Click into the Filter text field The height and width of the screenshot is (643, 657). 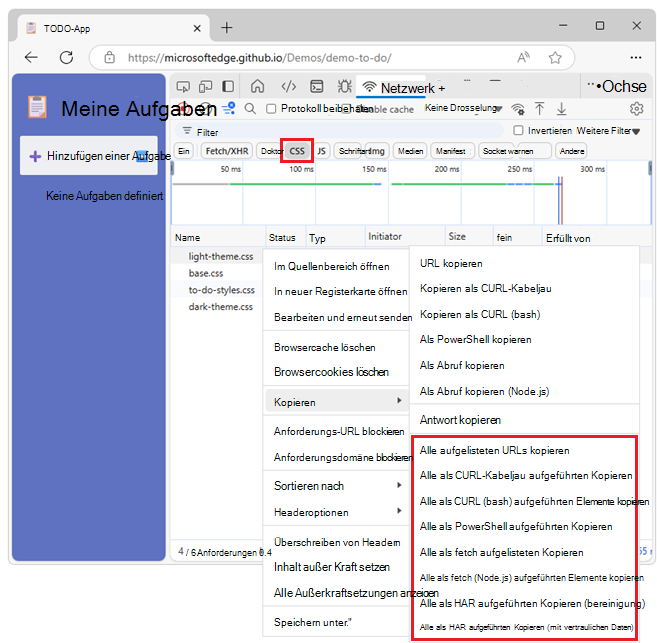(x=339, y=132)
